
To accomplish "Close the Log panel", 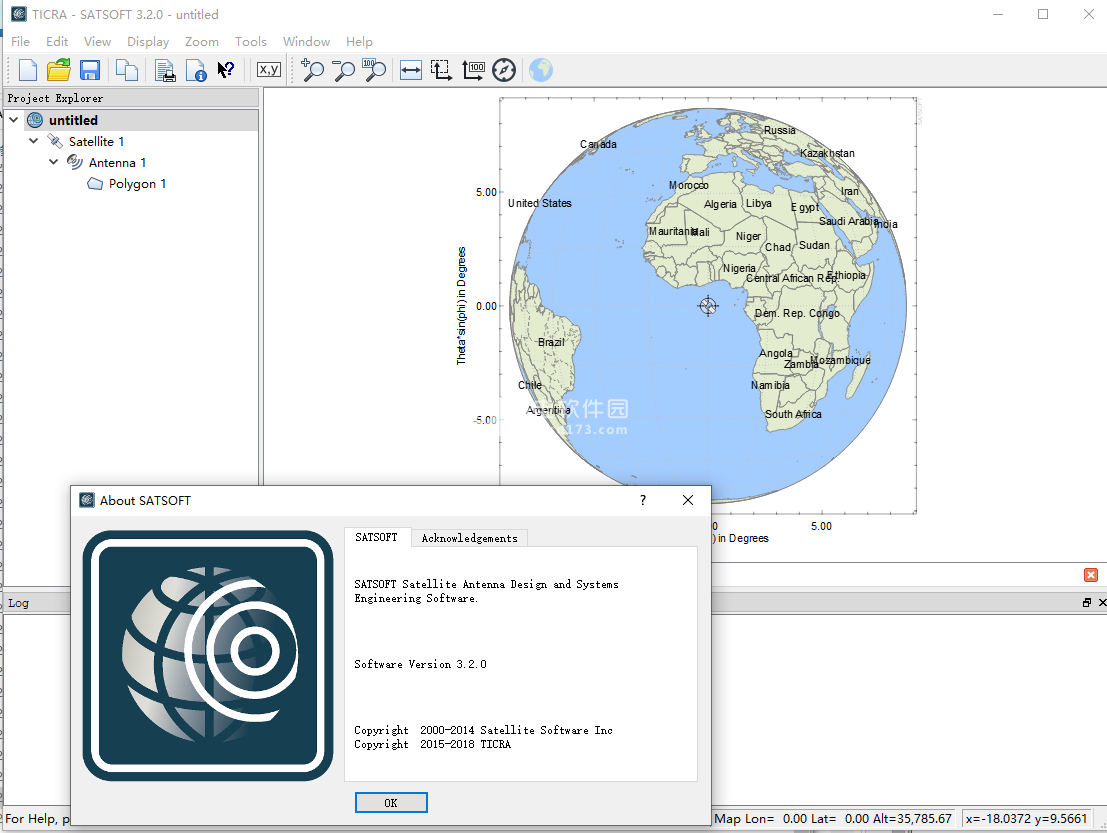I will [1102, 602].
